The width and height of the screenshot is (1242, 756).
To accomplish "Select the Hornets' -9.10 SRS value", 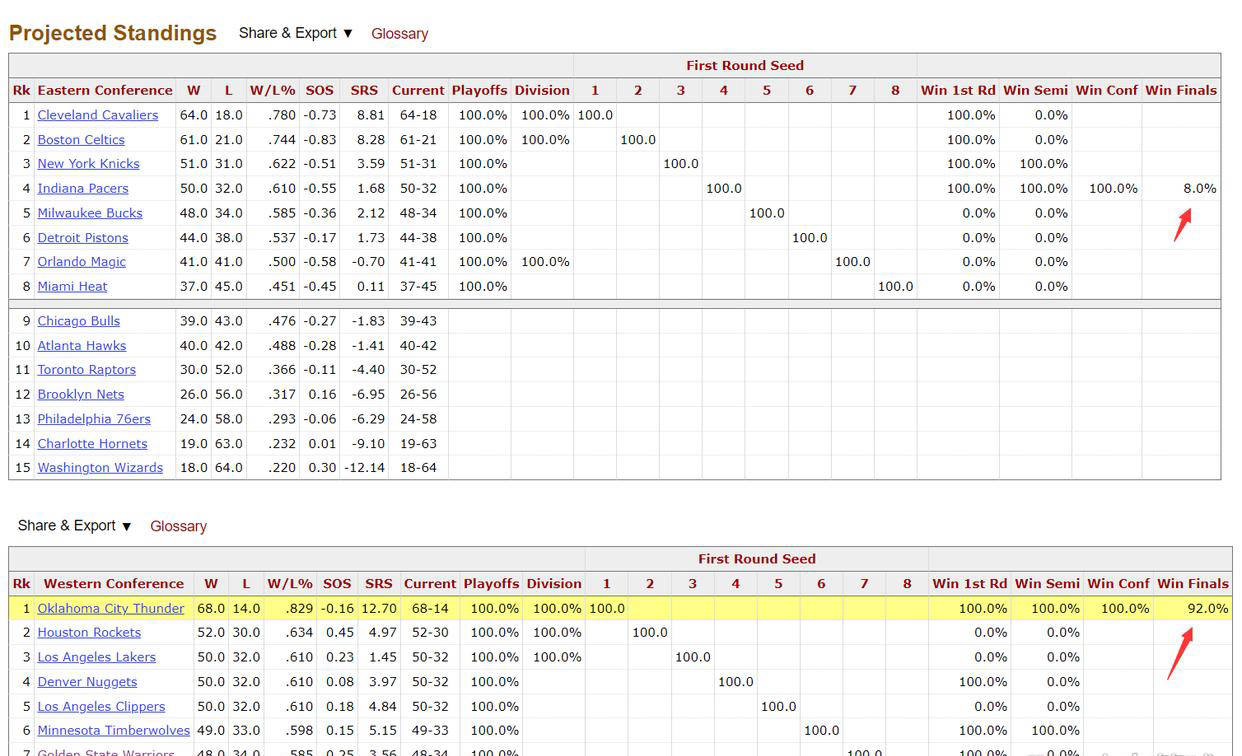I will pyautogui.click(x=368, y=444).
